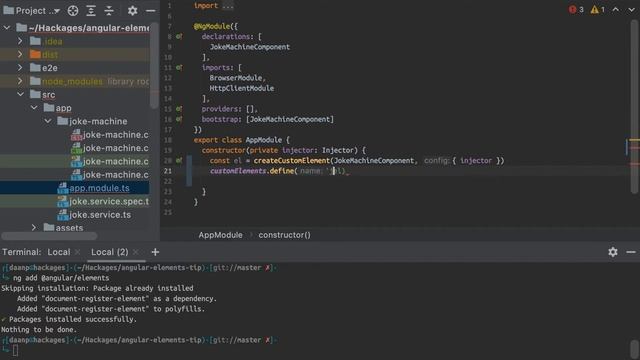Expand the folded import statement
This screenshot has width=640, height=360.
click(227, 6)
